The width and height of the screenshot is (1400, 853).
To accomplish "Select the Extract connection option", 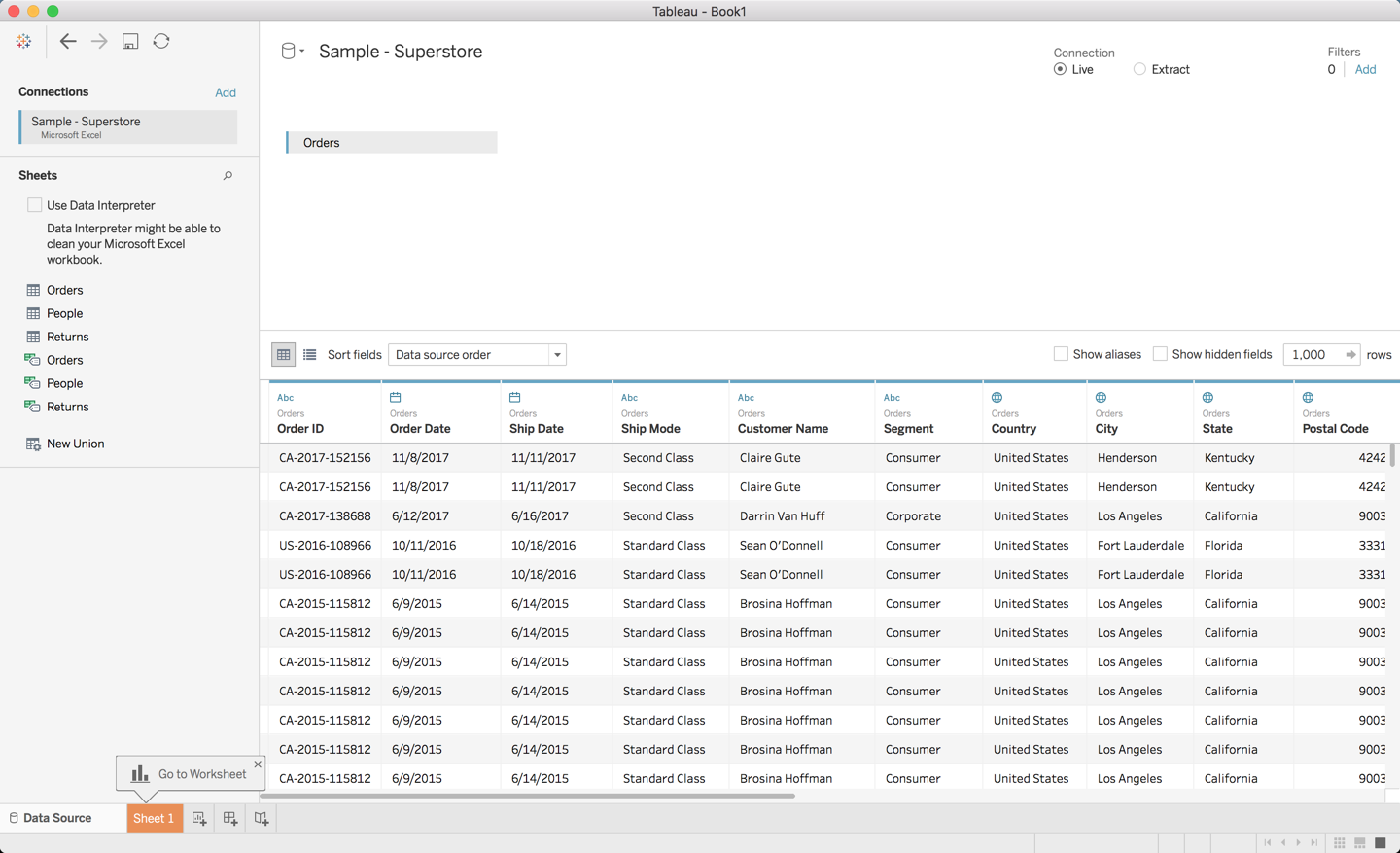I will 1139,69.
